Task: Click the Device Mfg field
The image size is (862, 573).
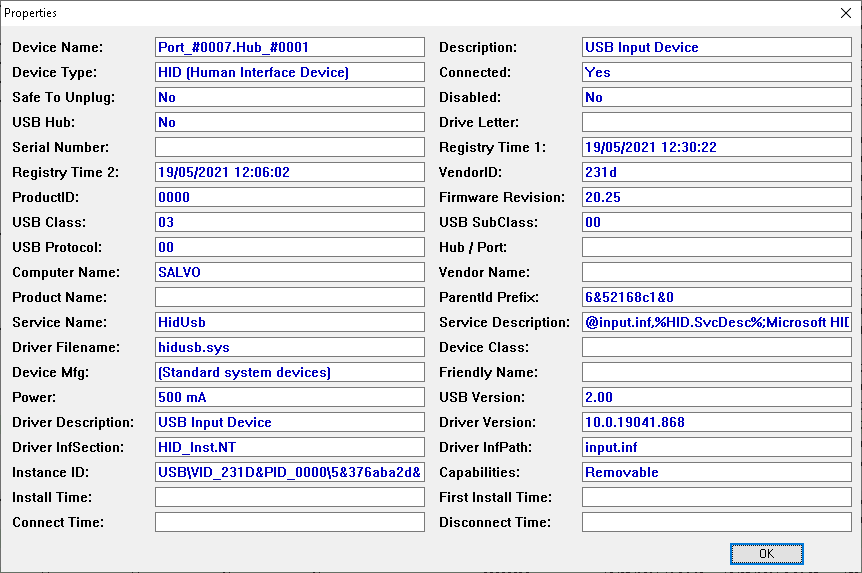Action: pyautogui.click(x=290, y=372)
